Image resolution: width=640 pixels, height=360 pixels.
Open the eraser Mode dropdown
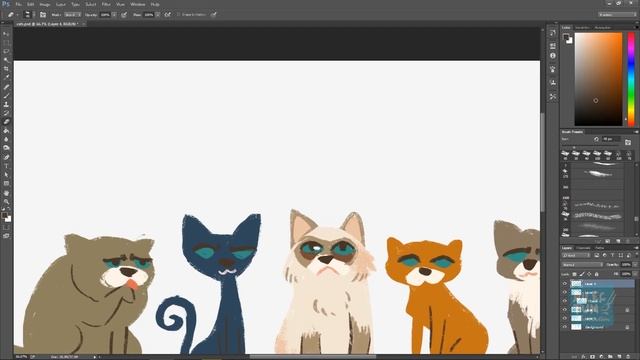coord(72,15)
